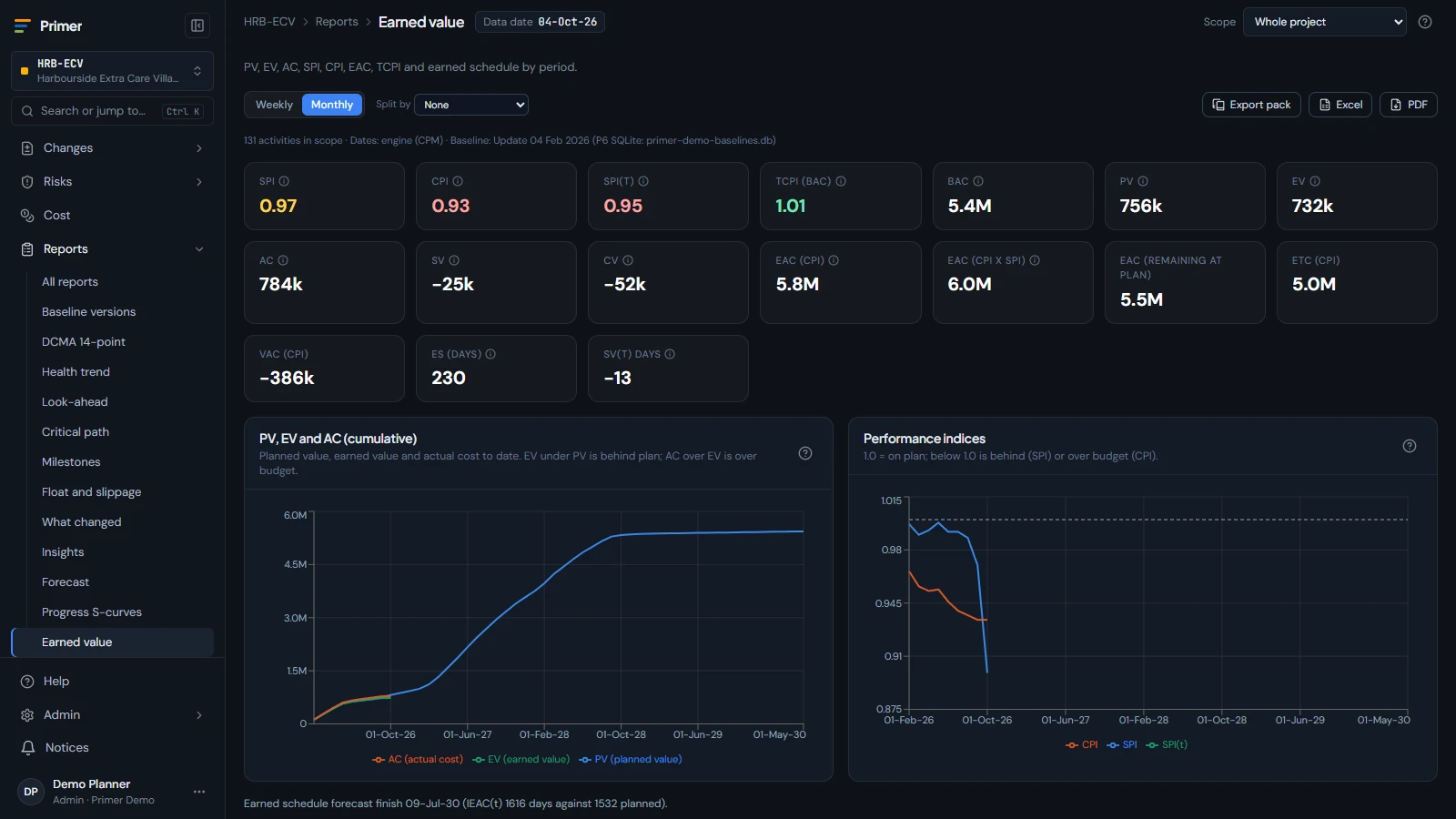Show info for ES (DAYS) metric

tap(490, 354)
